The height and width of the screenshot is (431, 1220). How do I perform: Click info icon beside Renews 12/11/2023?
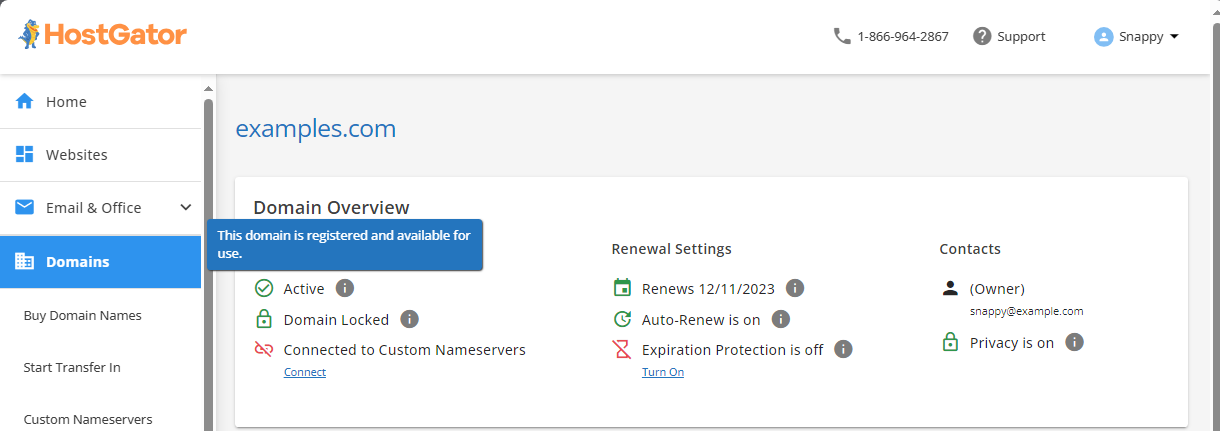(x=795, y=288)
